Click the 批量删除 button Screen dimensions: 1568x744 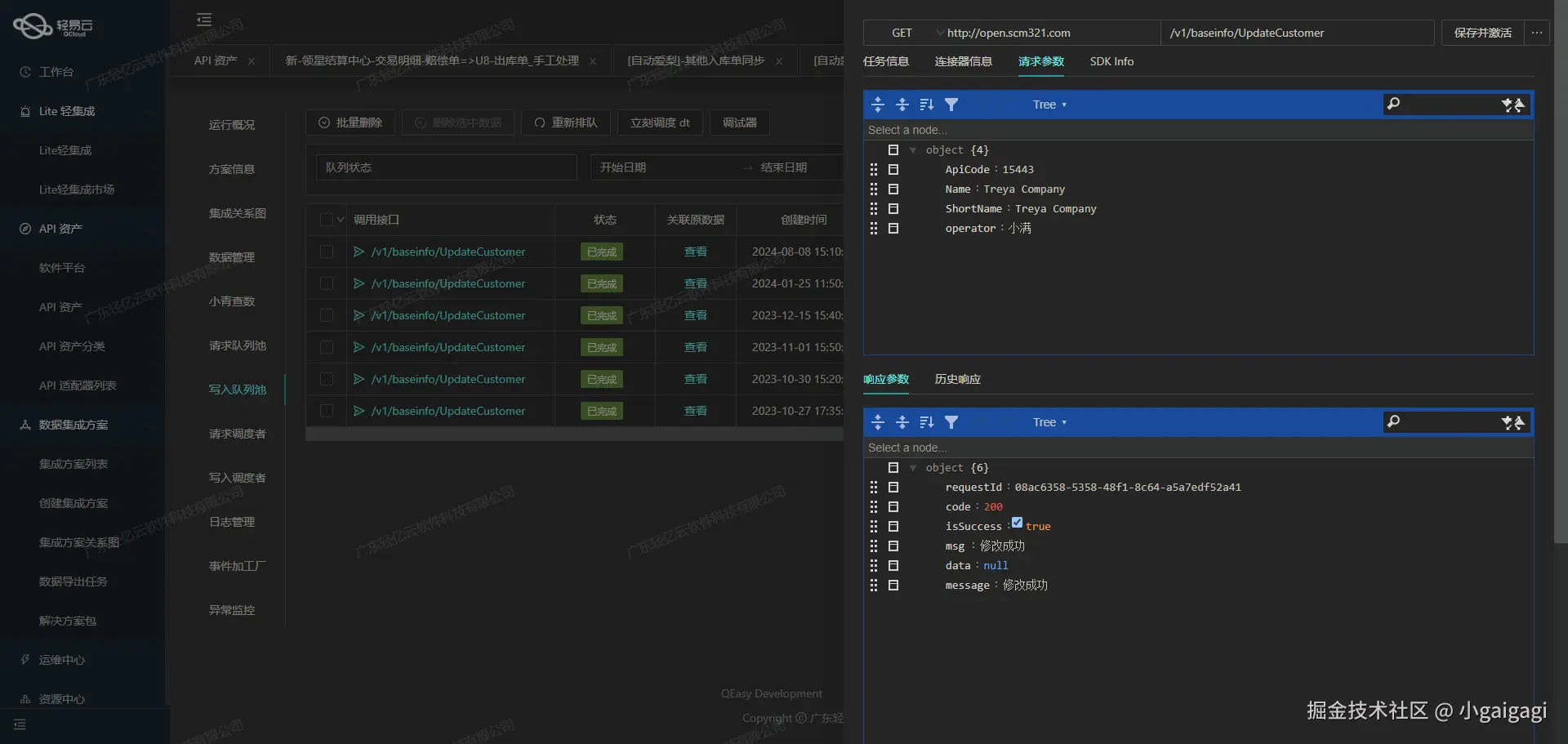[x=350, y=123]
